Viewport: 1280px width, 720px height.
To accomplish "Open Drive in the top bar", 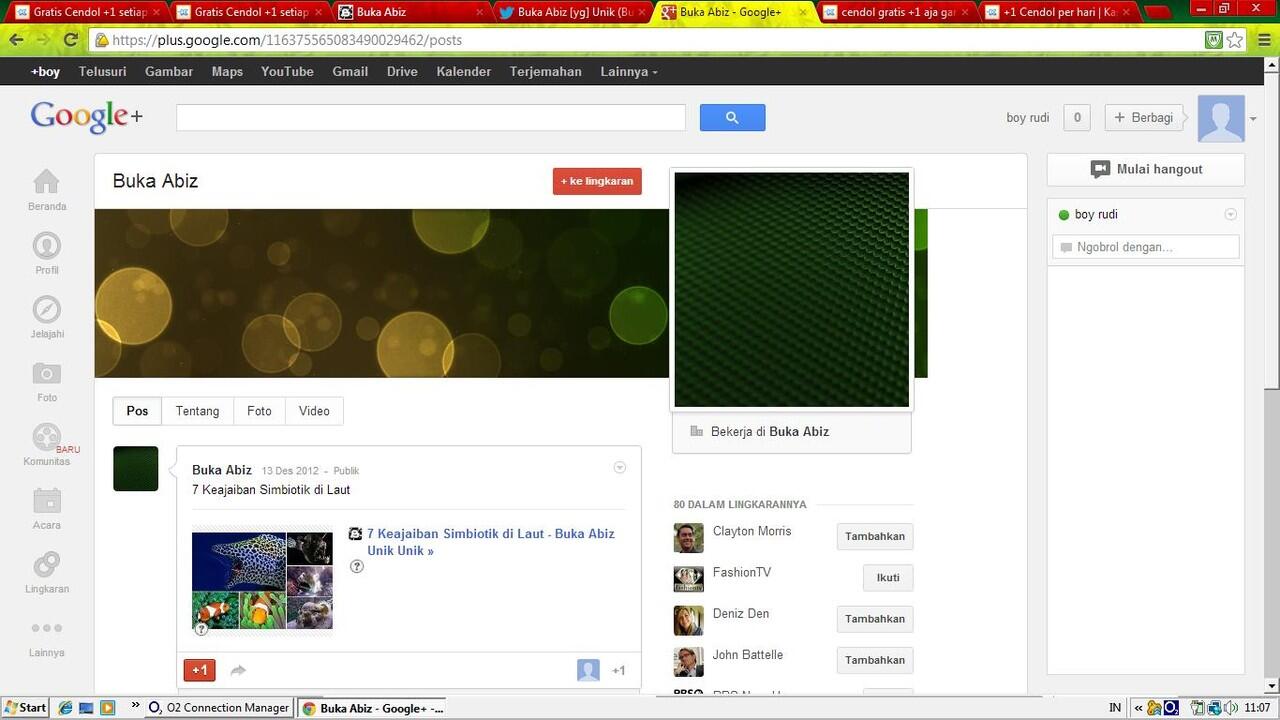I will coord(402,71).
